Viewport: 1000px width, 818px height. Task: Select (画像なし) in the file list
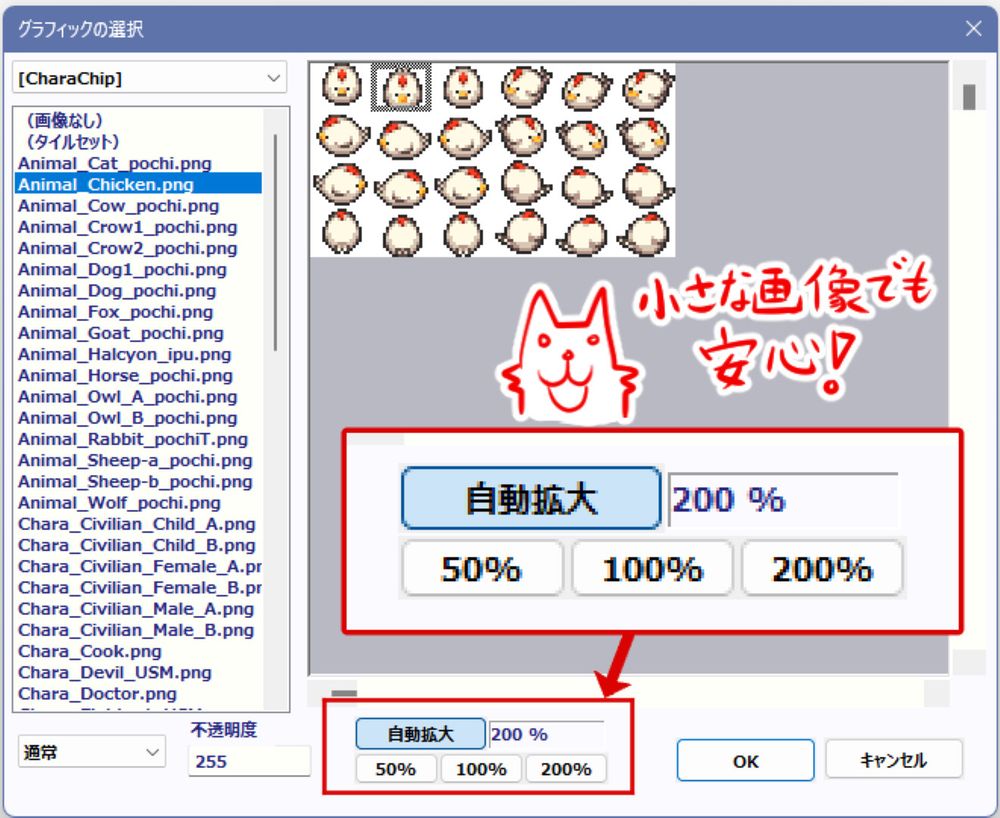tap(138, 121)
